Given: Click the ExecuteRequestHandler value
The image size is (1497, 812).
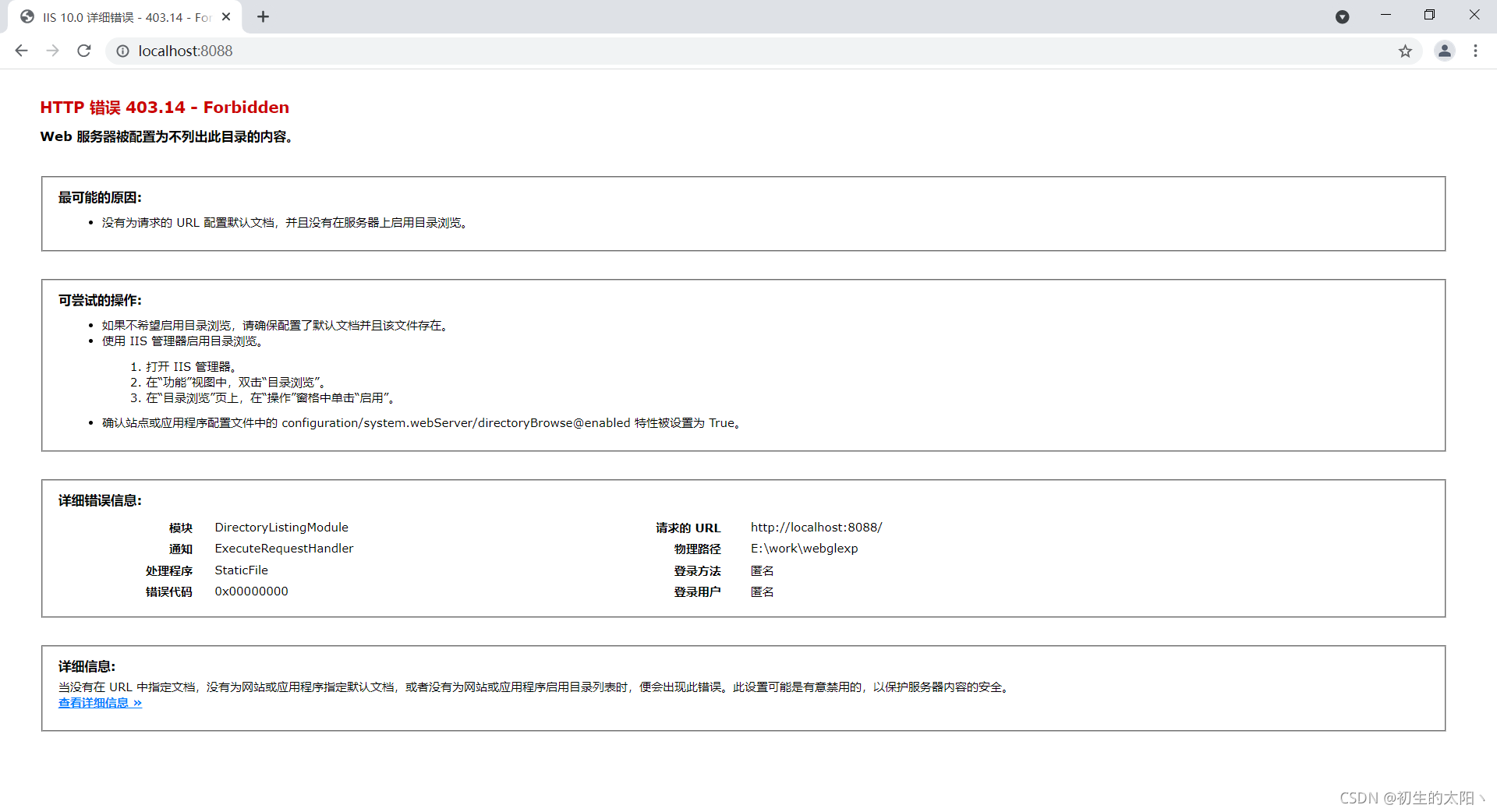Looking at the screenshot, I should (x=284, y=549).
